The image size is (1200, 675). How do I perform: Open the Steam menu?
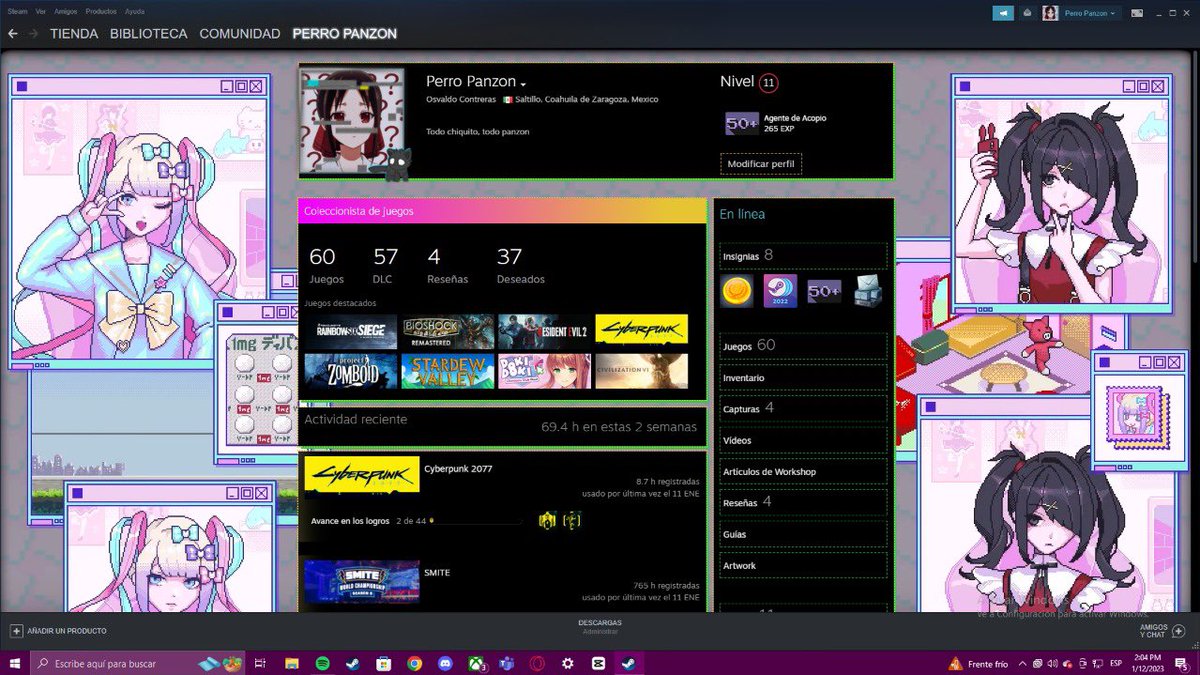click(x=17, y=10)
